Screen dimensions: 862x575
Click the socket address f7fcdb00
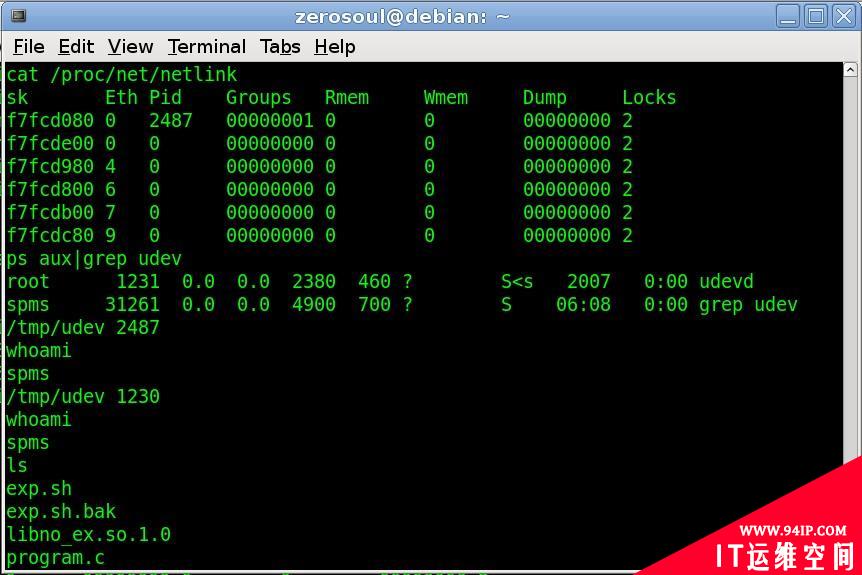click(x=50, y=213)
